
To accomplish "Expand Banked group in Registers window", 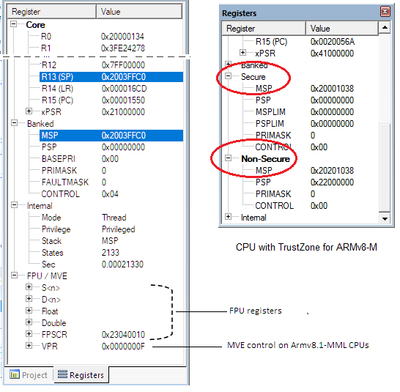I will (x=228, y=64).
